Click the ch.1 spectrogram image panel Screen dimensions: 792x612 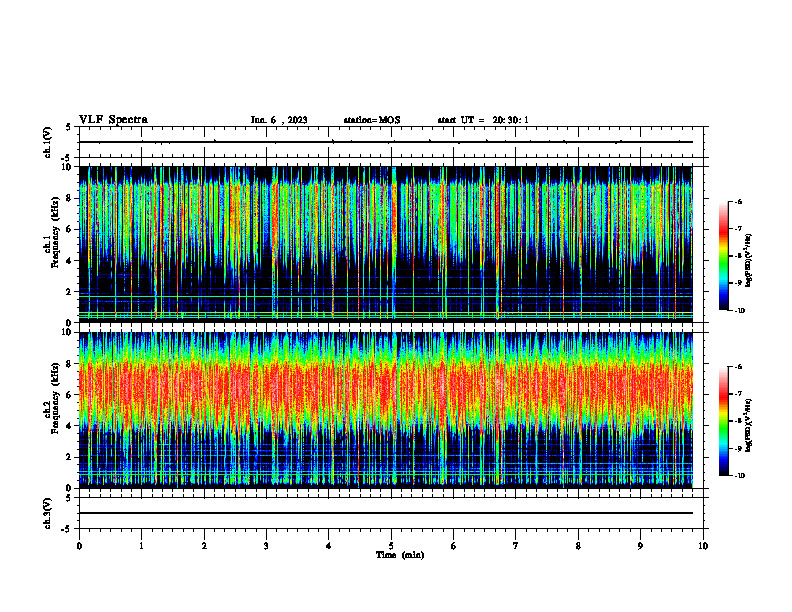coord(385,244)
